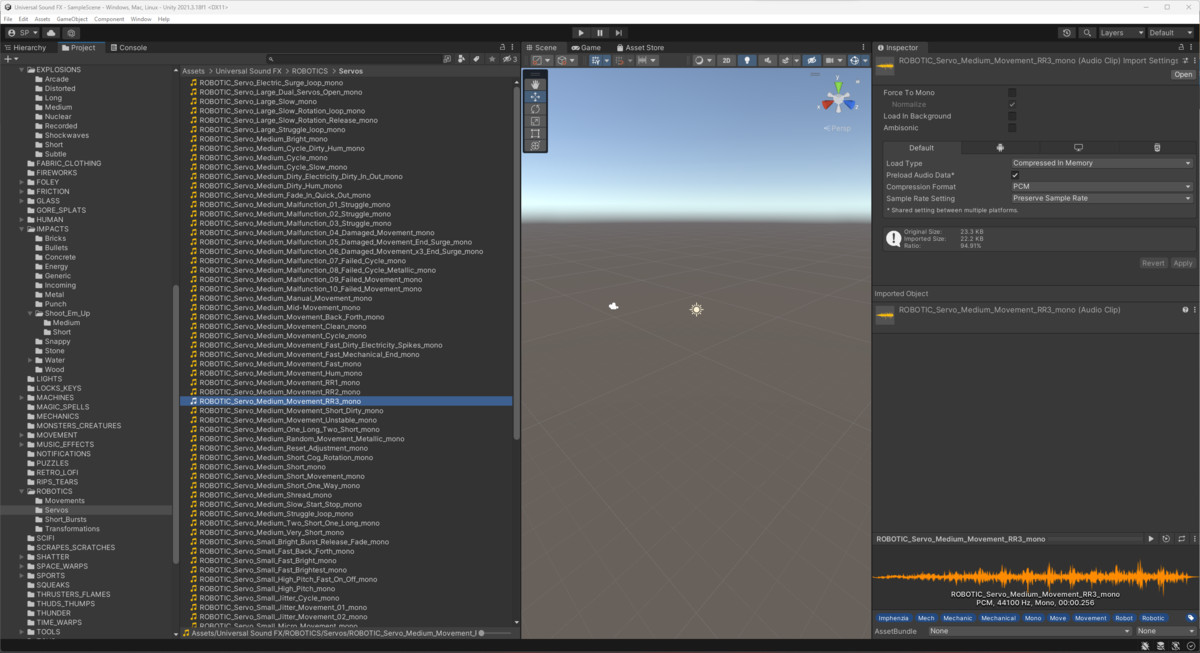The image size is (1200, 653).
Task: Uncheck Preload Audio Data checkbox
Action: point(1014,175)
